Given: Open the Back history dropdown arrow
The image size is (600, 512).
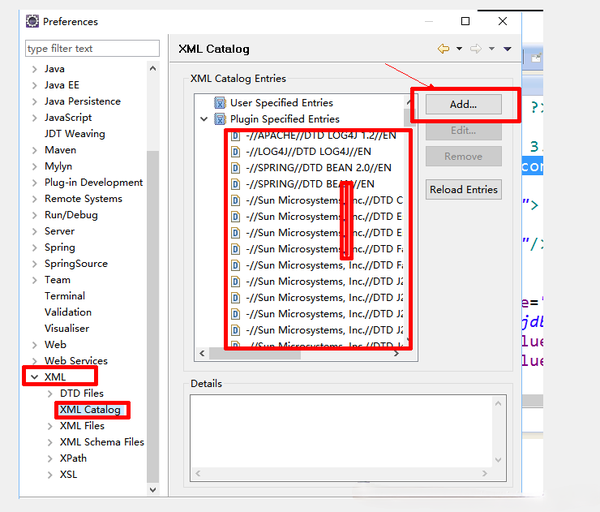Looking at the screenshot, I should pyautogui.click(x=459, y=49).
